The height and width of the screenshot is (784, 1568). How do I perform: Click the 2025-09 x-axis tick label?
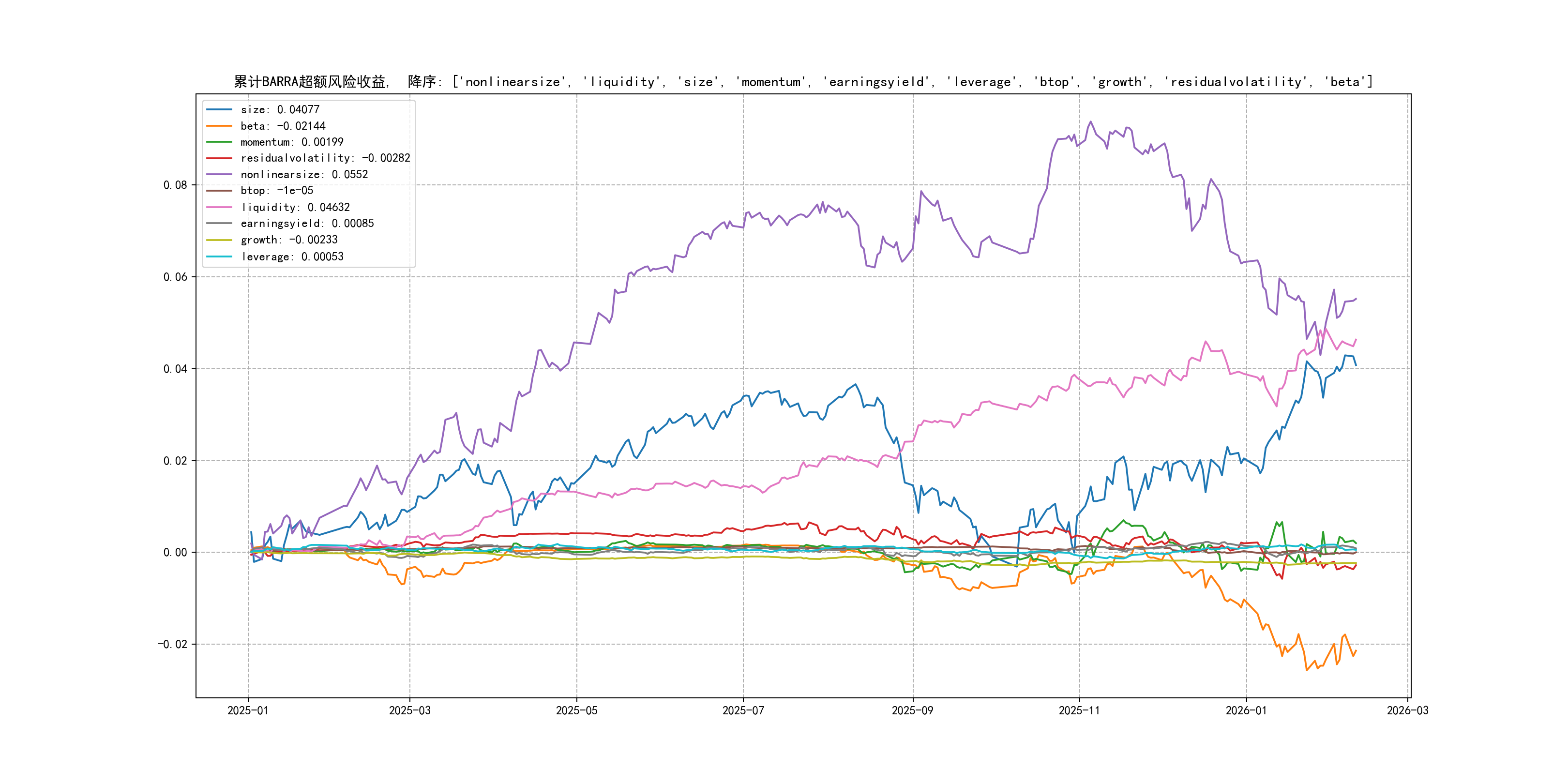coord(912,710)
